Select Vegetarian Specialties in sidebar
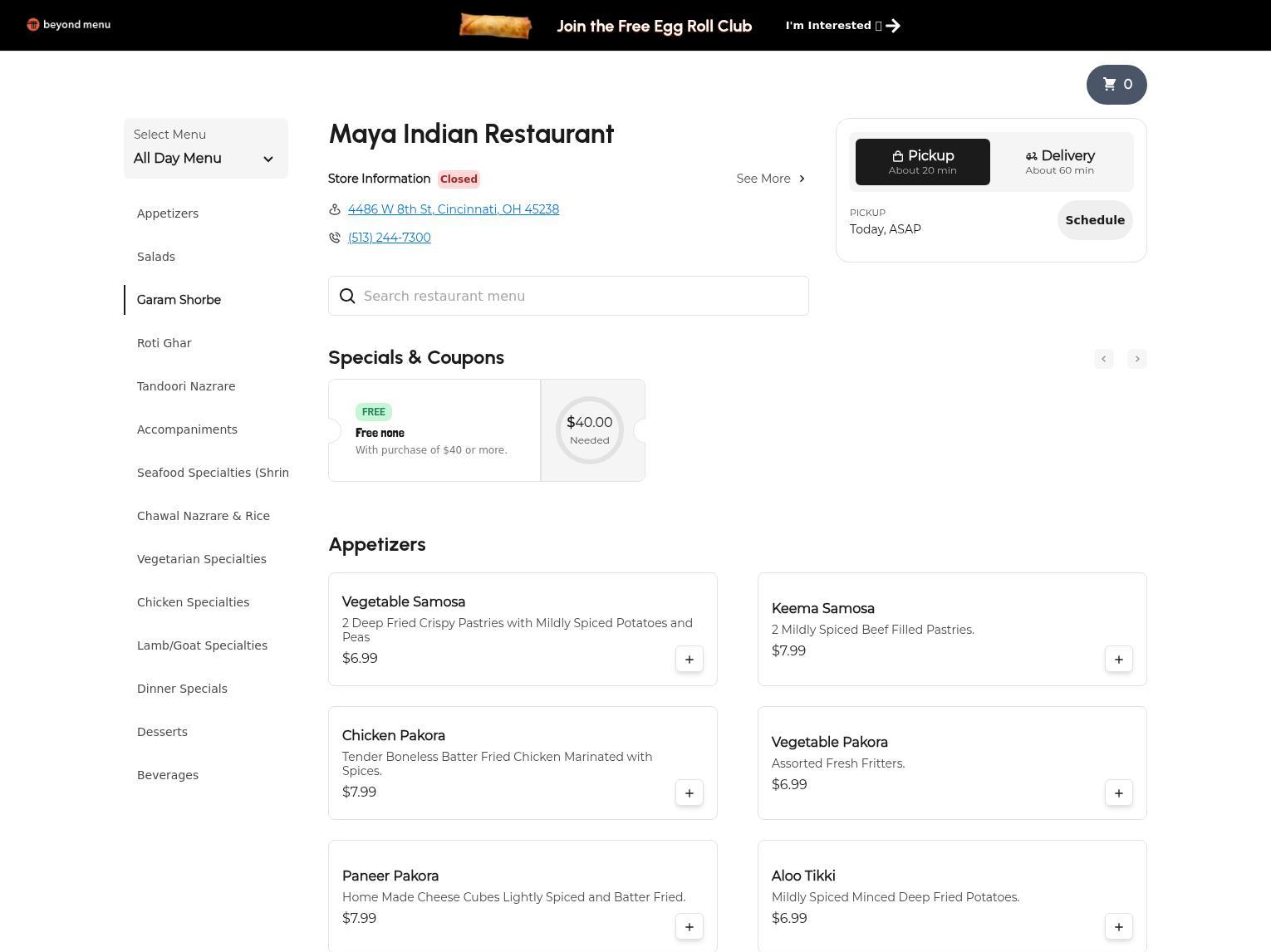This screenshot has width=1271, height=952. click(202, 559)
